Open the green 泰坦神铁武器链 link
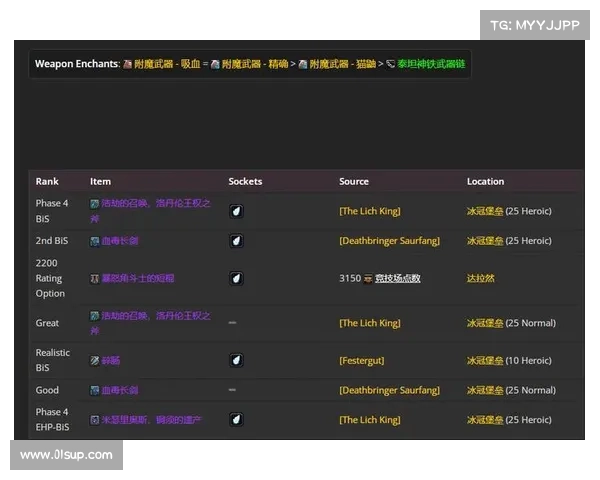 point(431,64)
